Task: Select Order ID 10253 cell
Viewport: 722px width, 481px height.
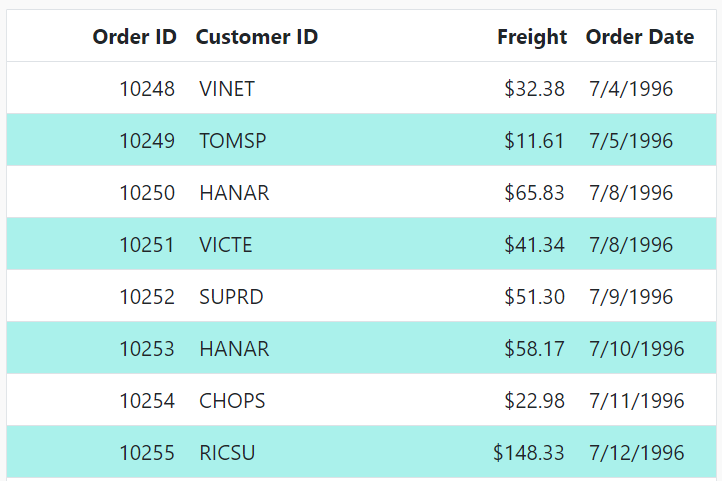Action: (147, 349)
